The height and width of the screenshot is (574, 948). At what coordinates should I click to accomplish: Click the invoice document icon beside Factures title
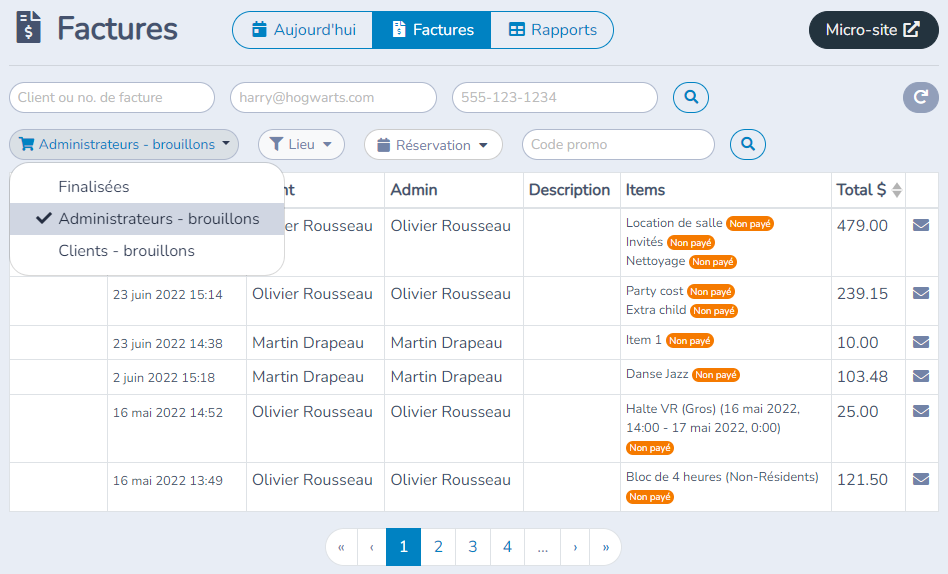pos(28,27)
